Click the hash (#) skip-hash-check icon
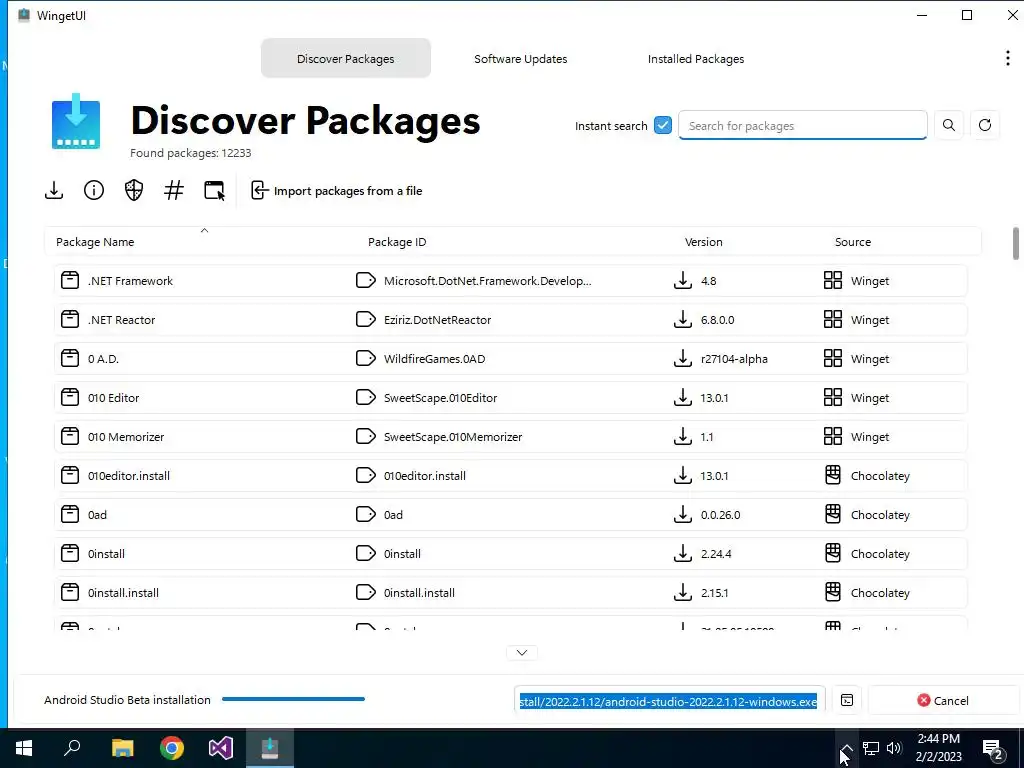1024x768 pixels. [174, 190]
